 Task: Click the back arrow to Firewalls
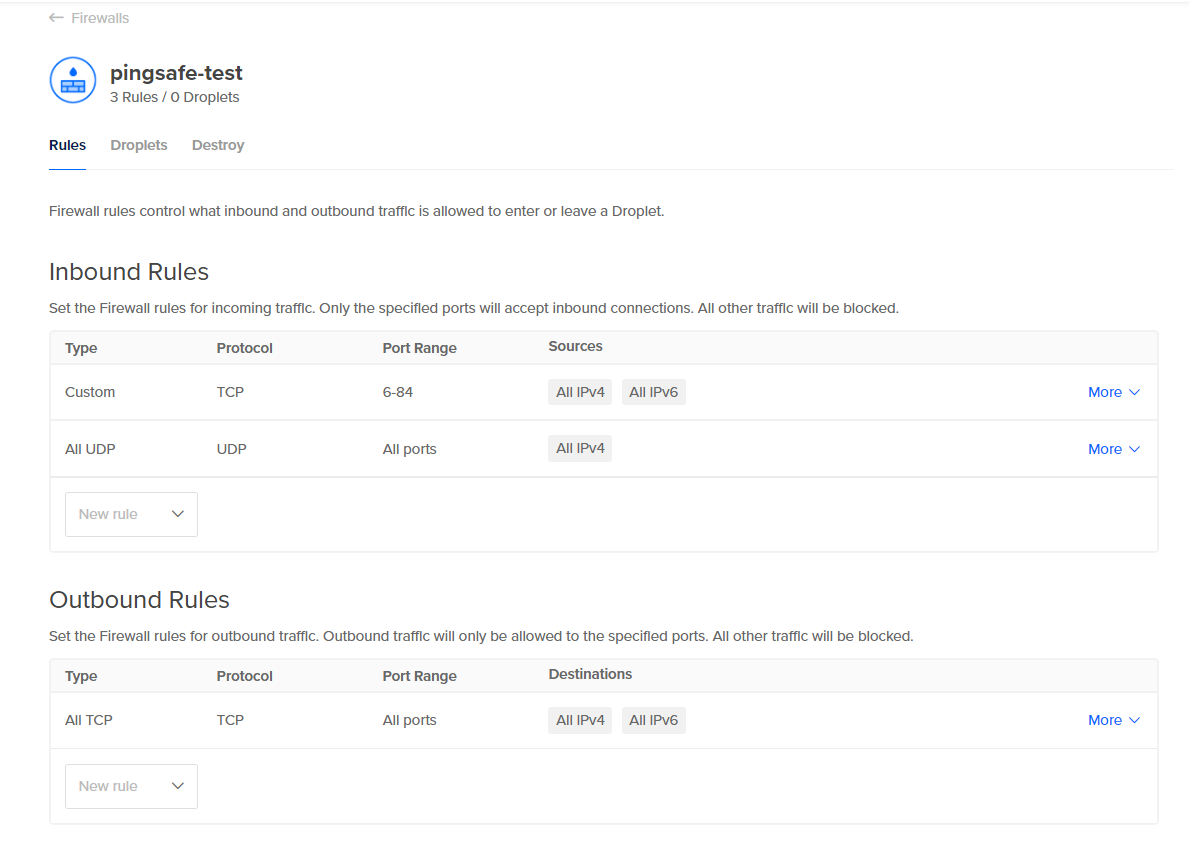click(56, 18)
